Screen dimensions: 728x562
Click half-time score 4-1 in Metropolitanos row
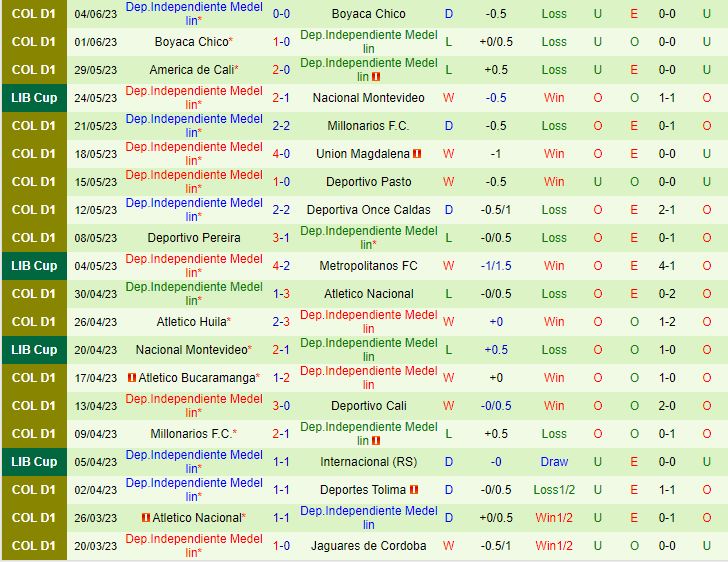pos(667,266)
